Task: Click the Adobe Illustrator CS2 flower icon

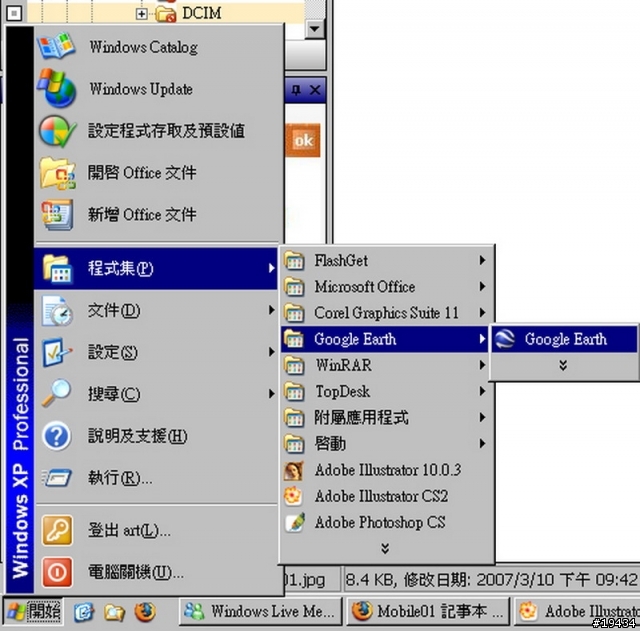Action: point(293,496)
